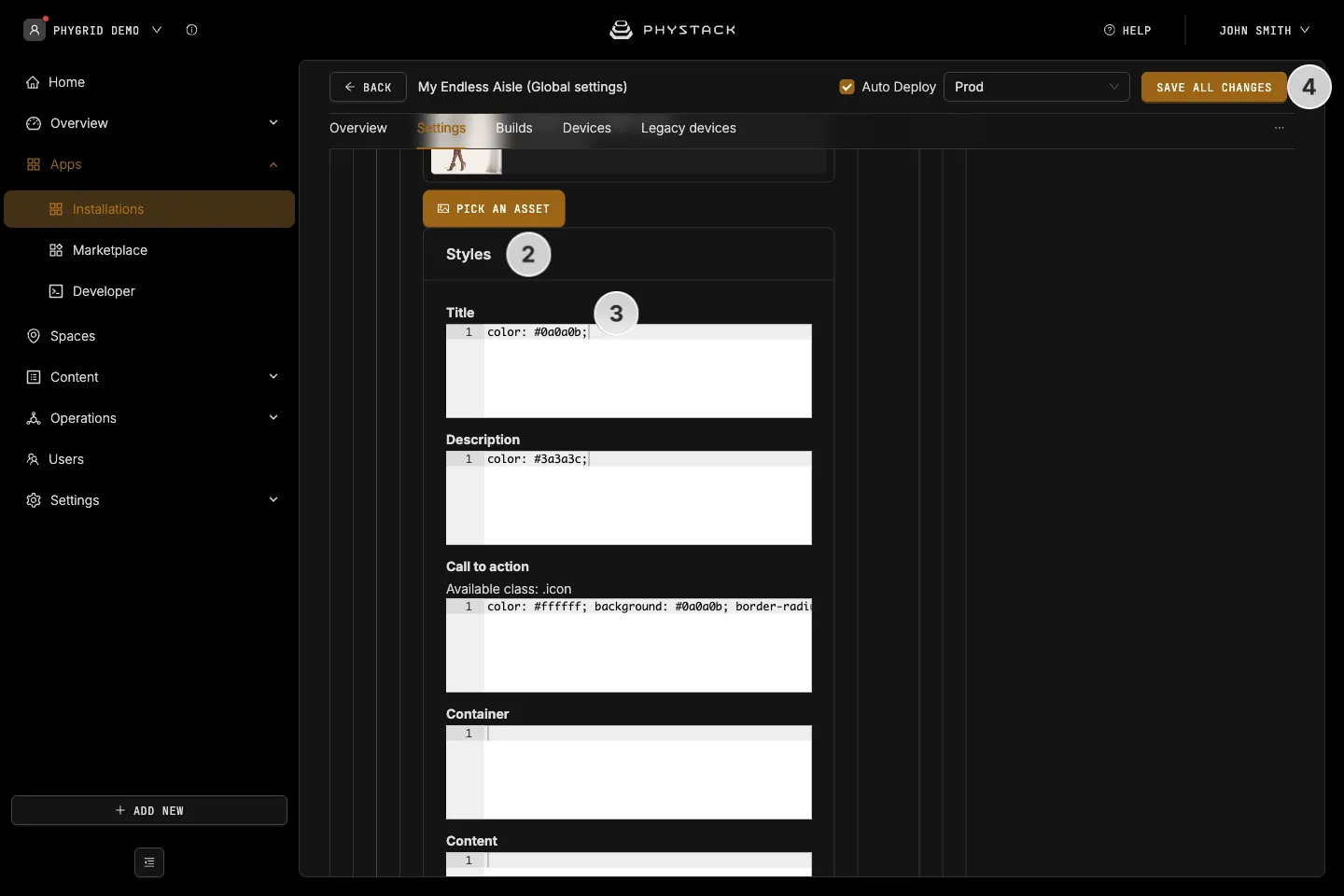Expand the Settings sidebar chevron
This screenshot has width=1344, height=896.
273,500
